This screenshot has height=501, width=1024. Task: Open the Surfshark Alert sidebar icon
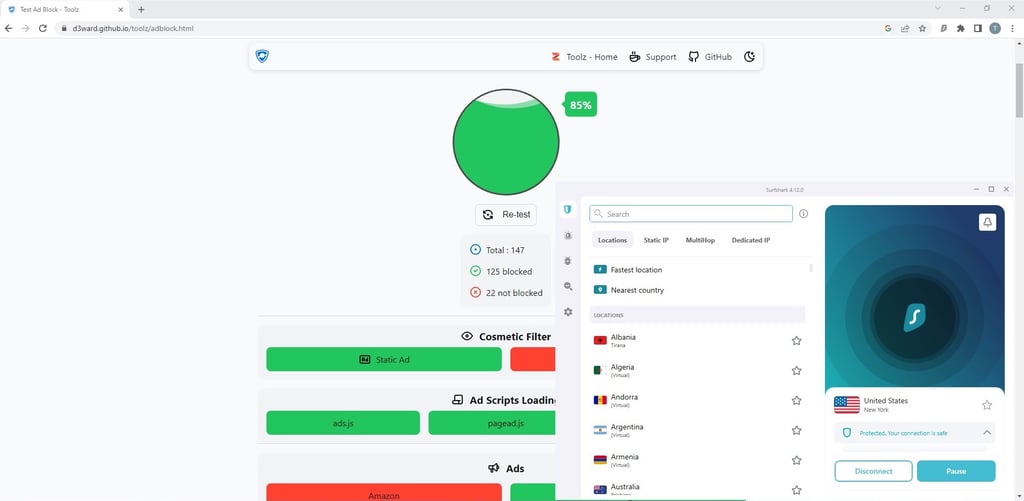tap(568, 235)
